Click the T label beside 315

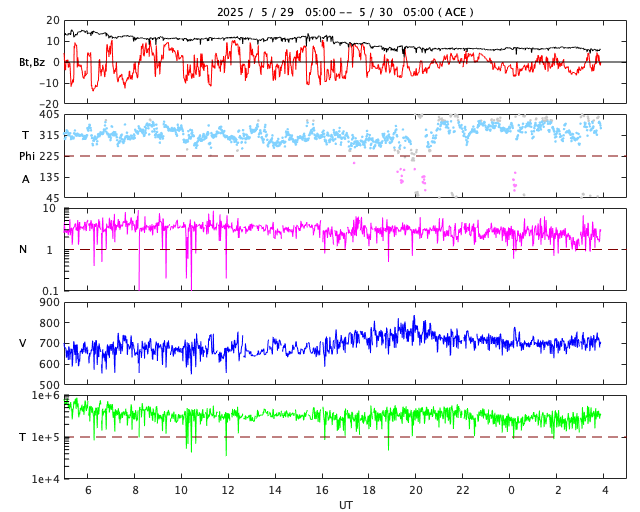point(25,135)
